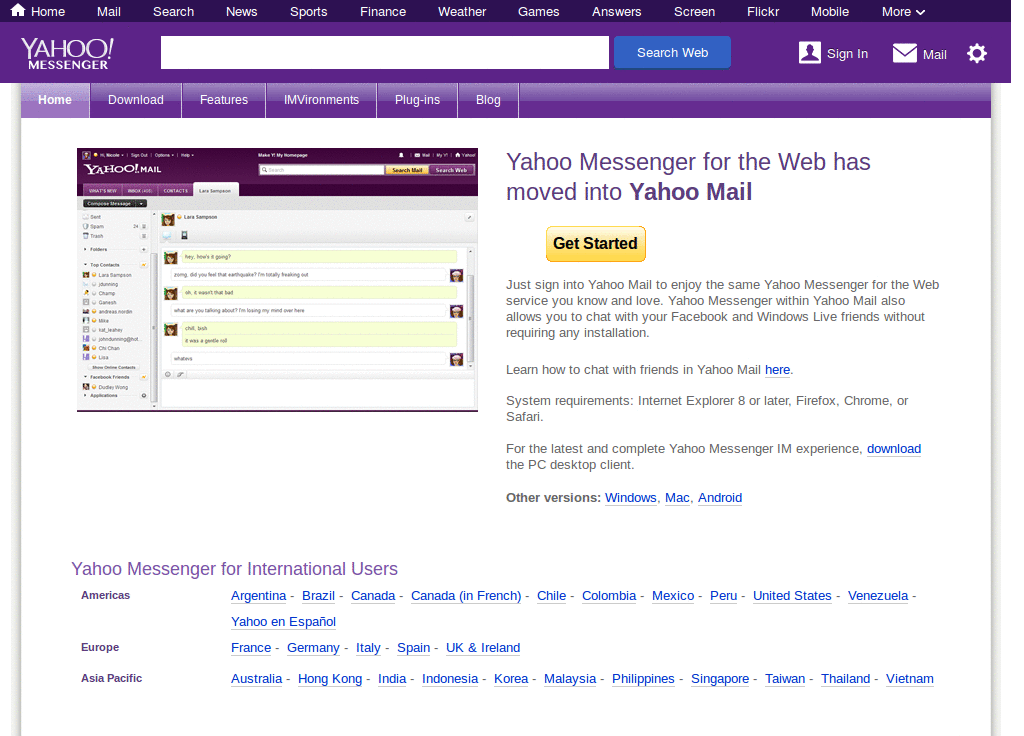Image resolution: width=1024 pixels, height=736 pixels.
Task: Open the Blog tab
Action: coord(488,100)
